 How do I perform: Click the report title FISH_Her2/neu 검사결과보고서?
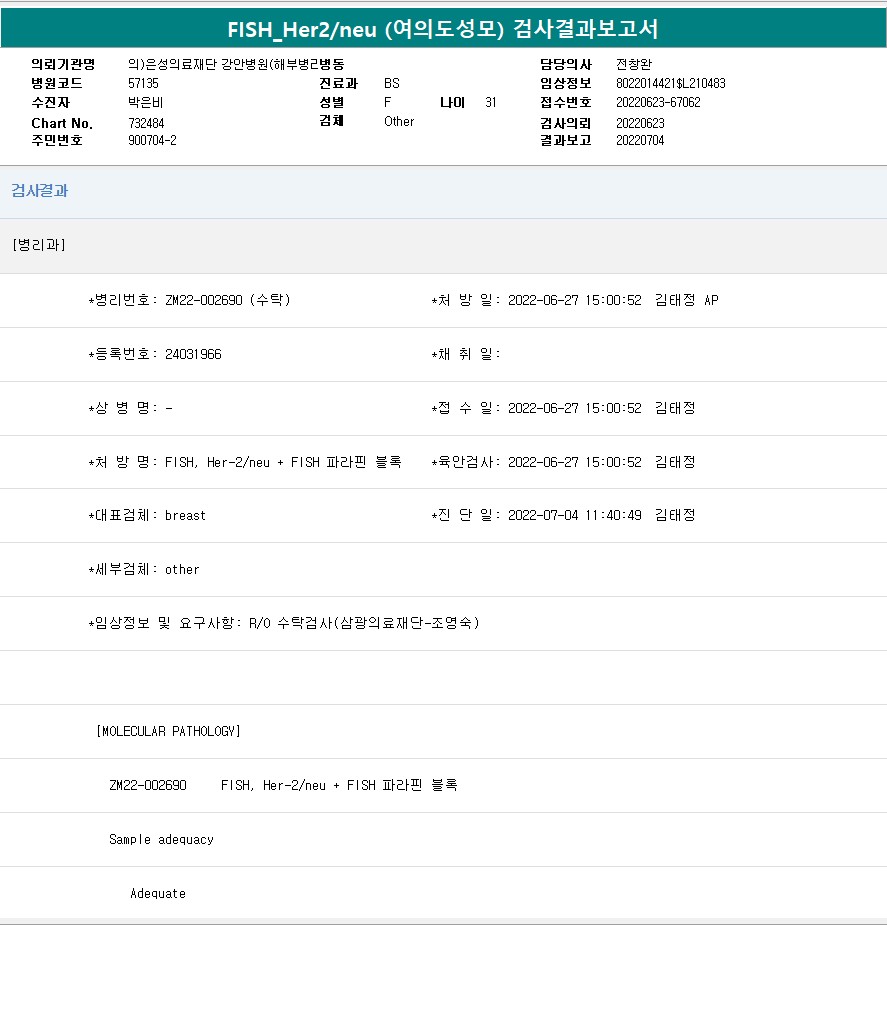click(443, 29)
